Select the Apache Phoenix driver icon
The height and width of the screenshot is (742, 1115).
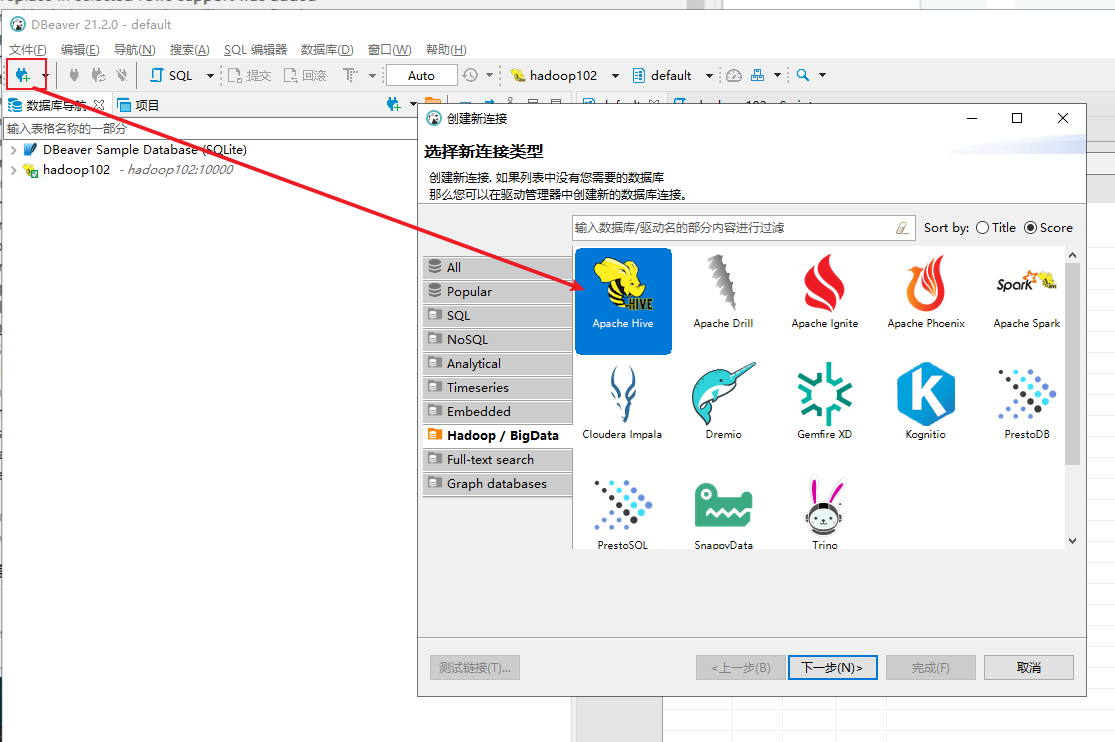click(x=926, y=292)
